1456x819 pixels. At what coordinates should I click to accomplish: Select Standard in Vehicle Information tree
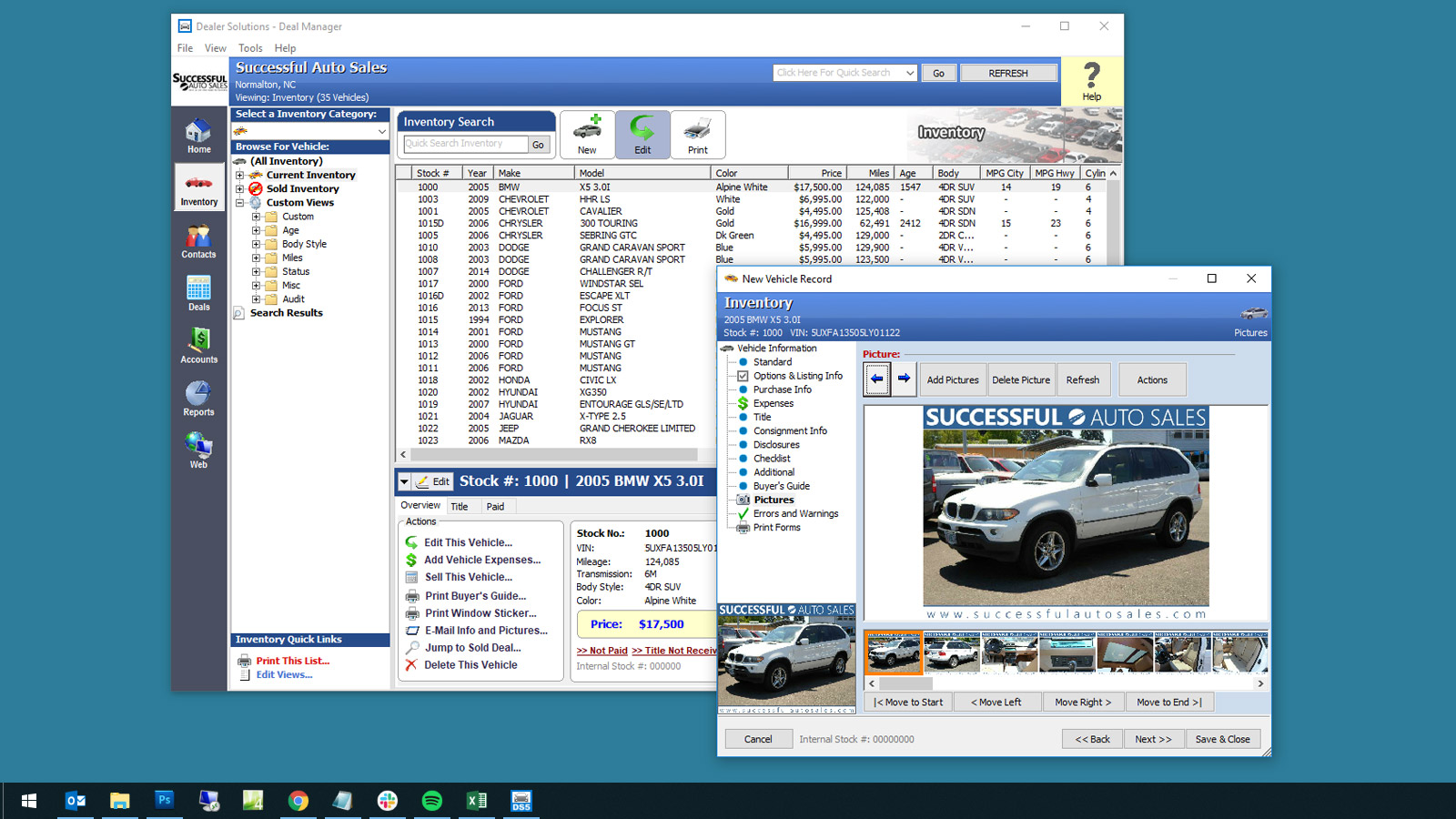772,362
